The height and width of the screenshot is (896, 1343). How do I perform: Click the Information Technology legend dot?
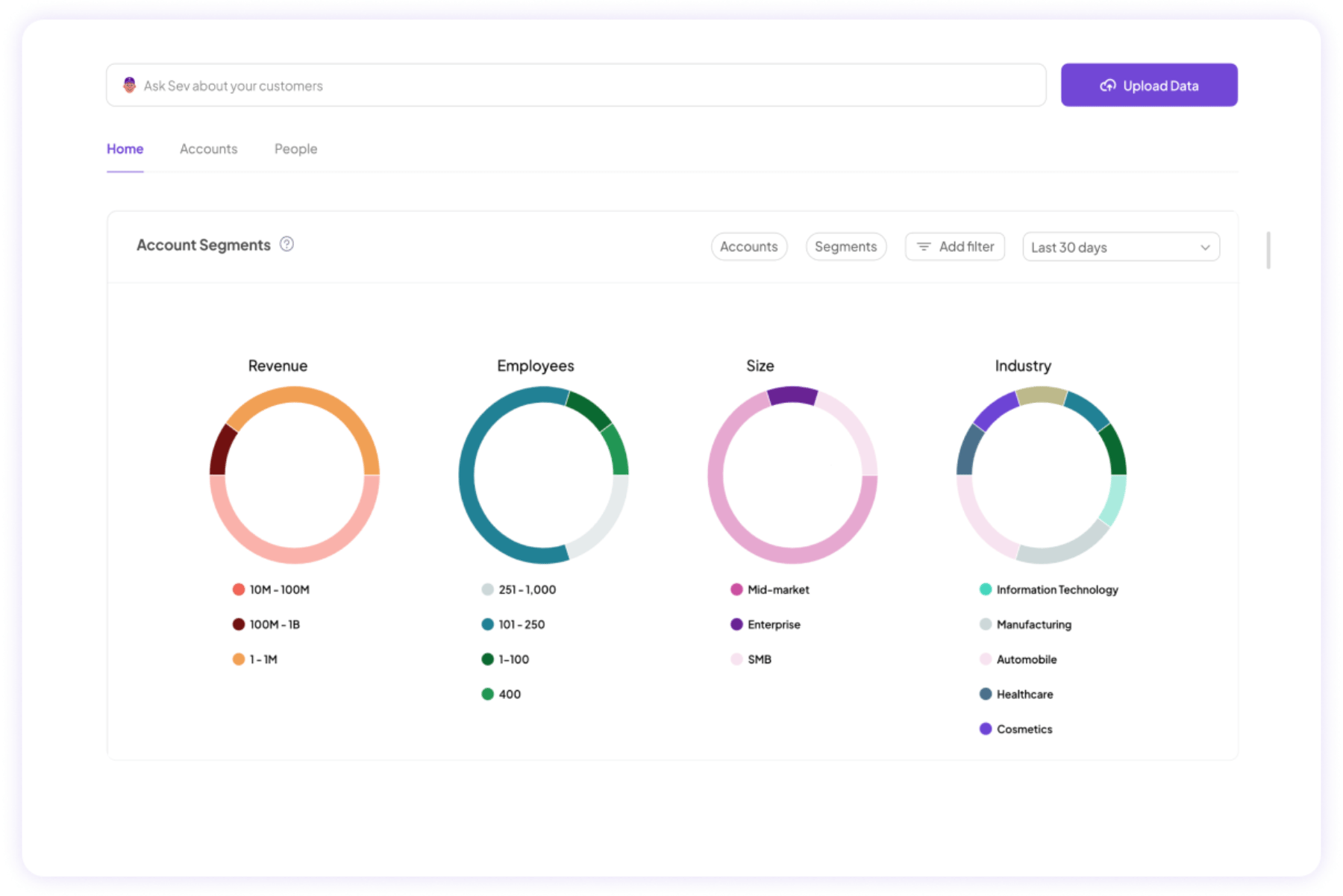pos(986,589)
